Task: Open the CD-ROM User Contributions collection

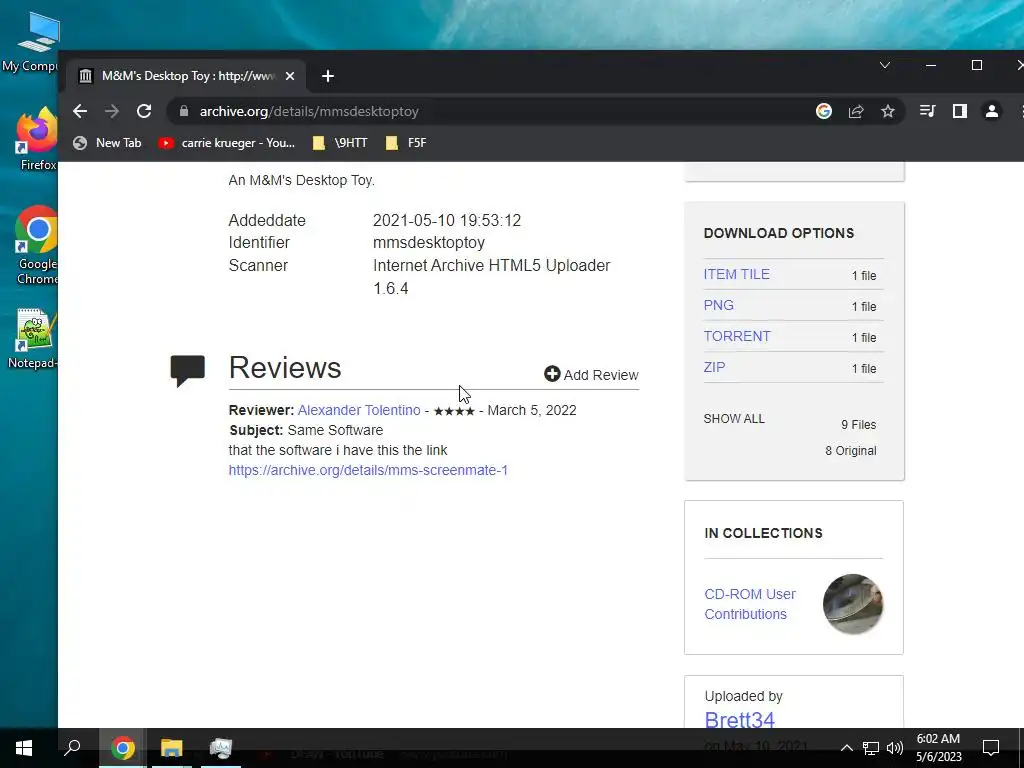Action: [x=750, y=604]
